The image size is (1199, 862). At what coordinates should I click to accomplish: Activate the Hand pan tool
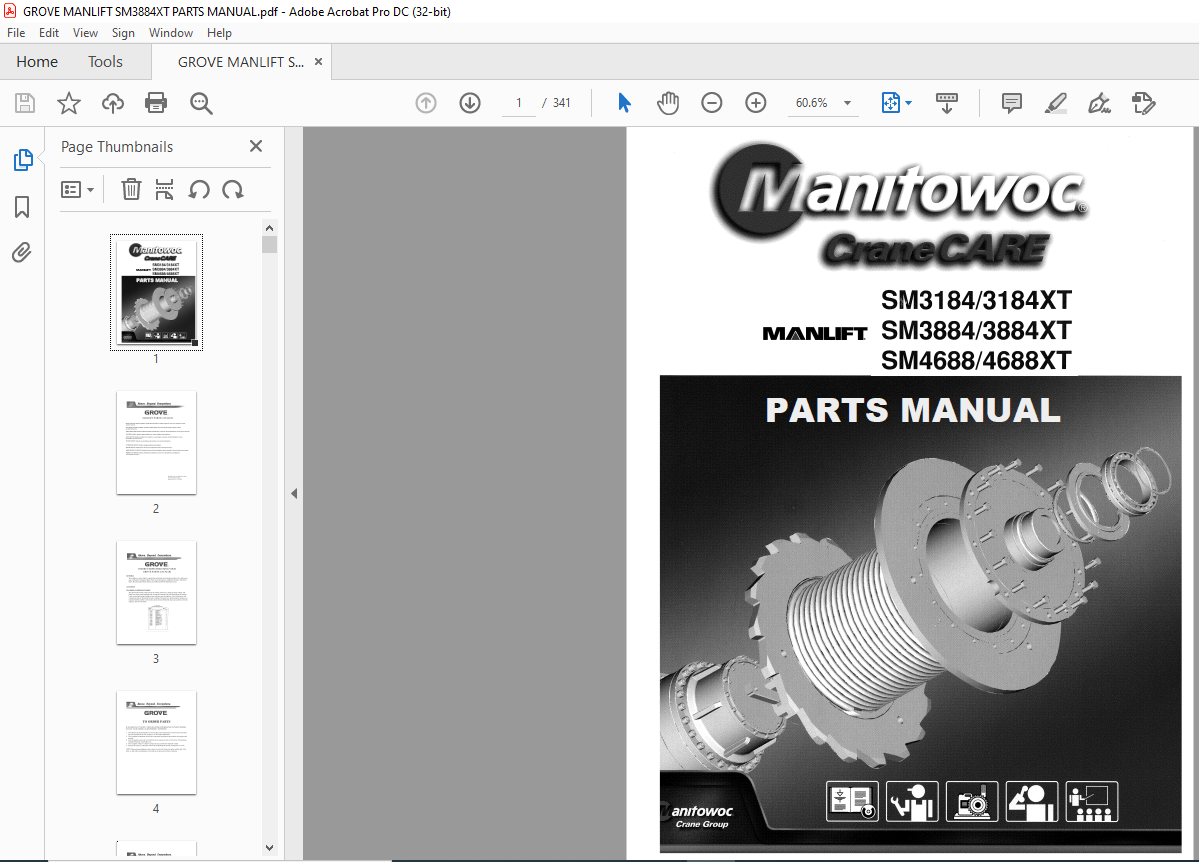(668, 102)
